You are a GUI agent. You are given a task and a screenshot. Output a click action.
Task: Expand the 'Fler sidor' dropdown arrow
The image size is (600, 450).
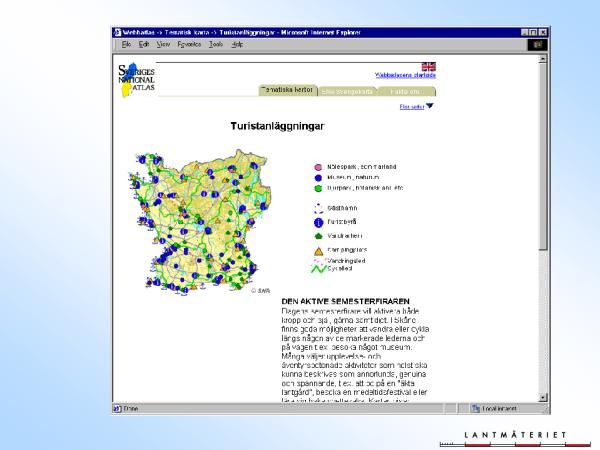pos(430,106)
